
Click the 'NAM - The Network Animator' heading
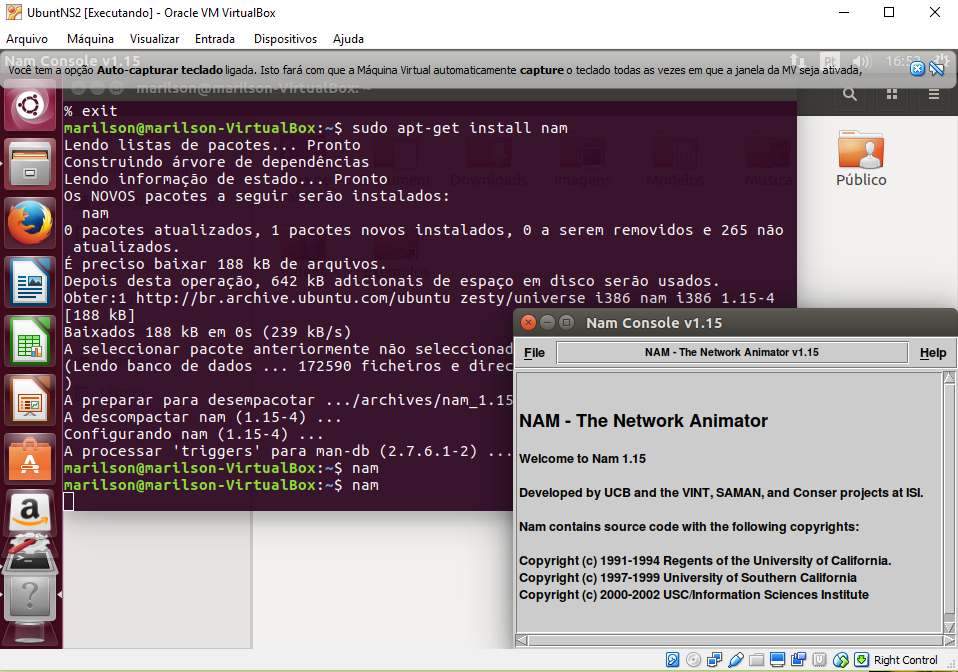click(643, 421)
